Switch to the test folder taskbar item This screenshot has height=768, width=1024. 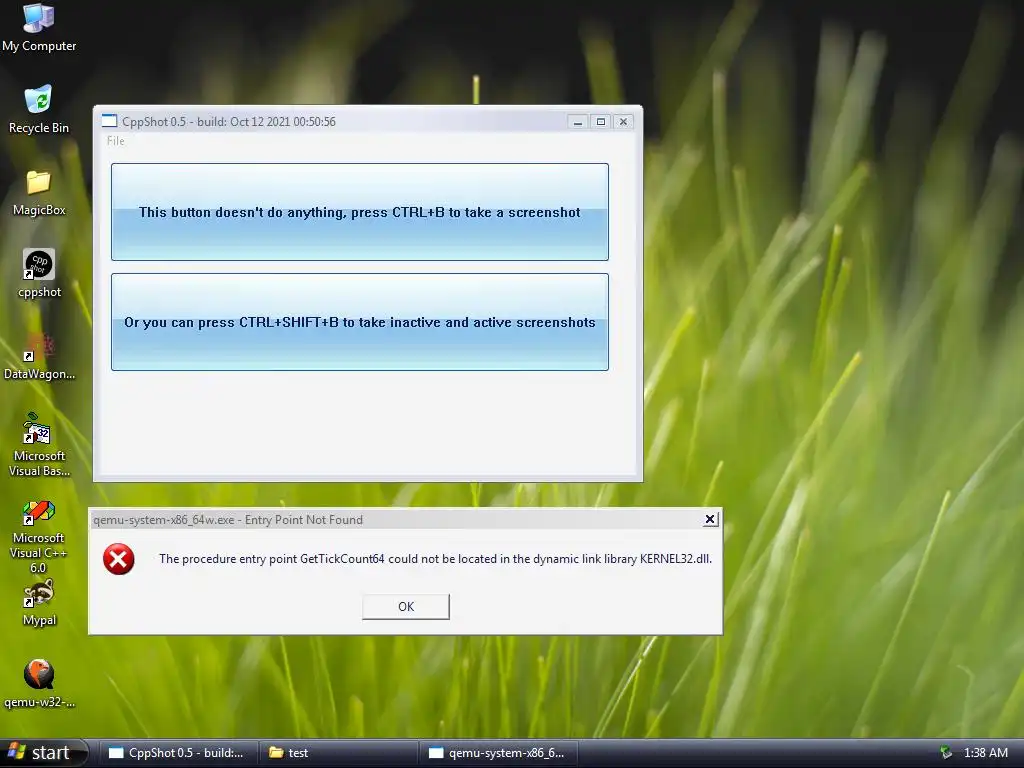click(x=338, y=753)
